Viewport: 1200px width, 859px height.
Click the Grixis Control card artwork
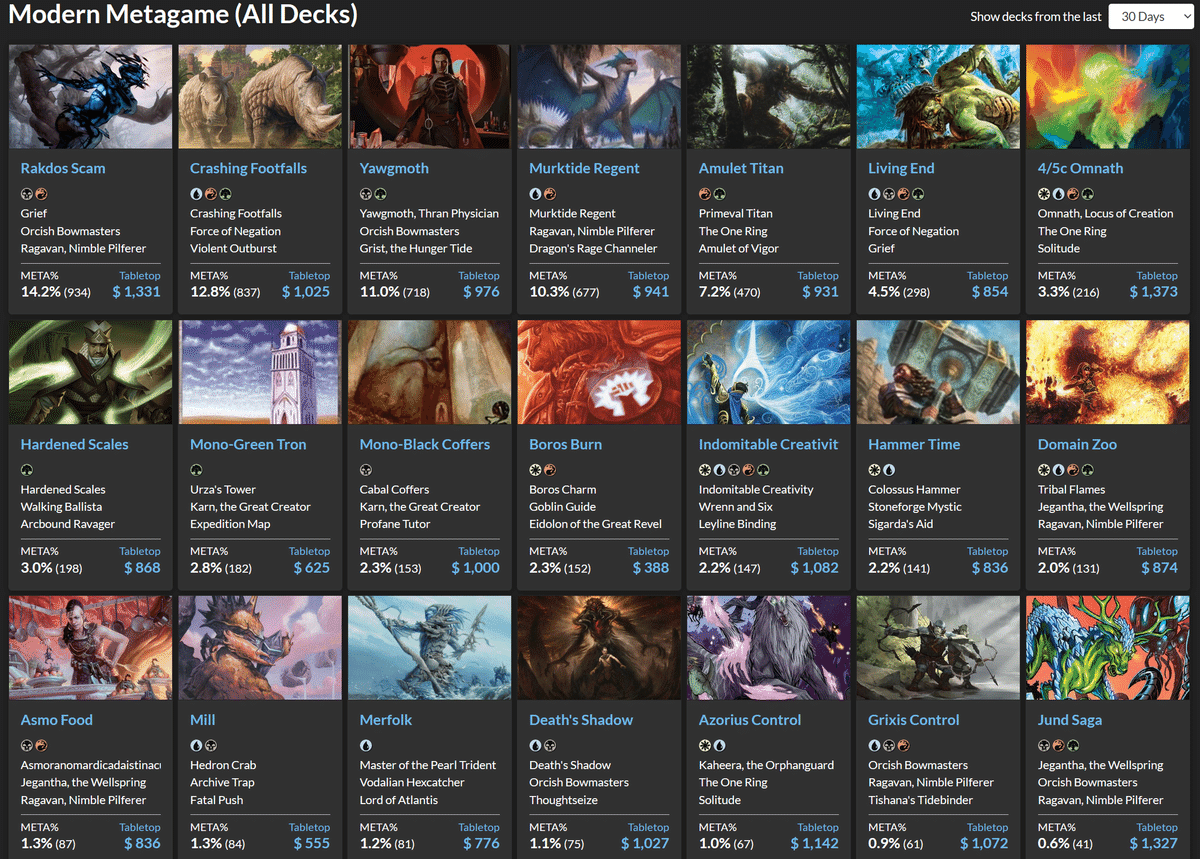pyautogui.click(x=938, y=648)
